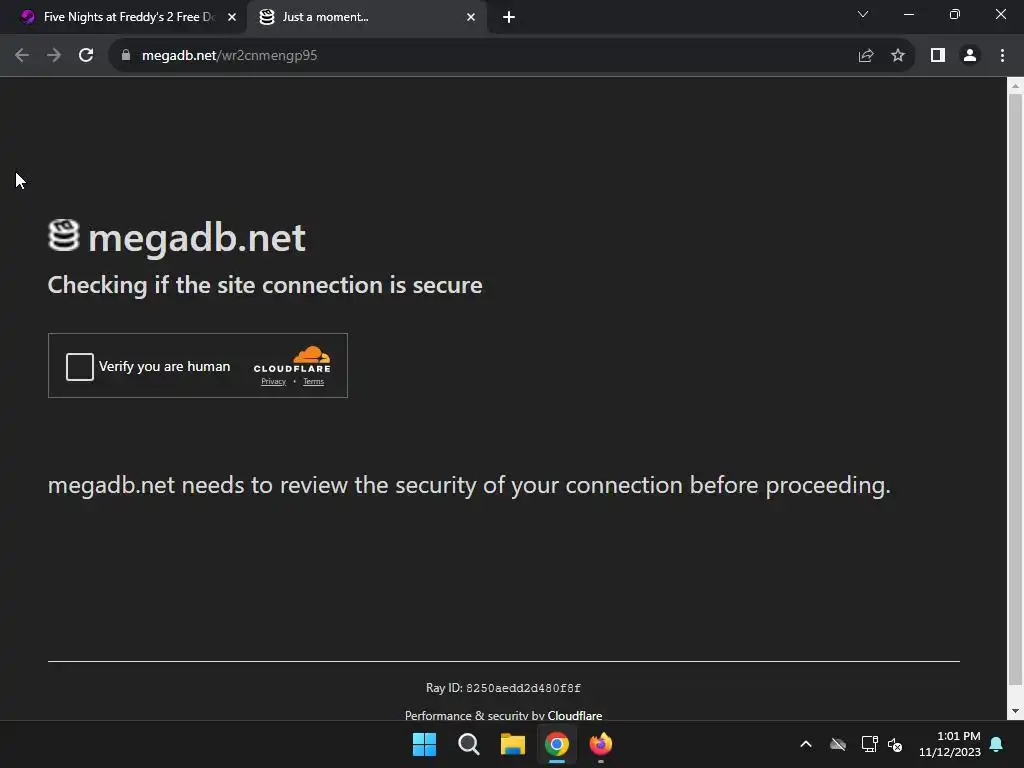Image resolution: width=1024 pixels, height=768 pixels.
Task: Click the megadb.net database logo icon
Action: click(x=63, y=235)
